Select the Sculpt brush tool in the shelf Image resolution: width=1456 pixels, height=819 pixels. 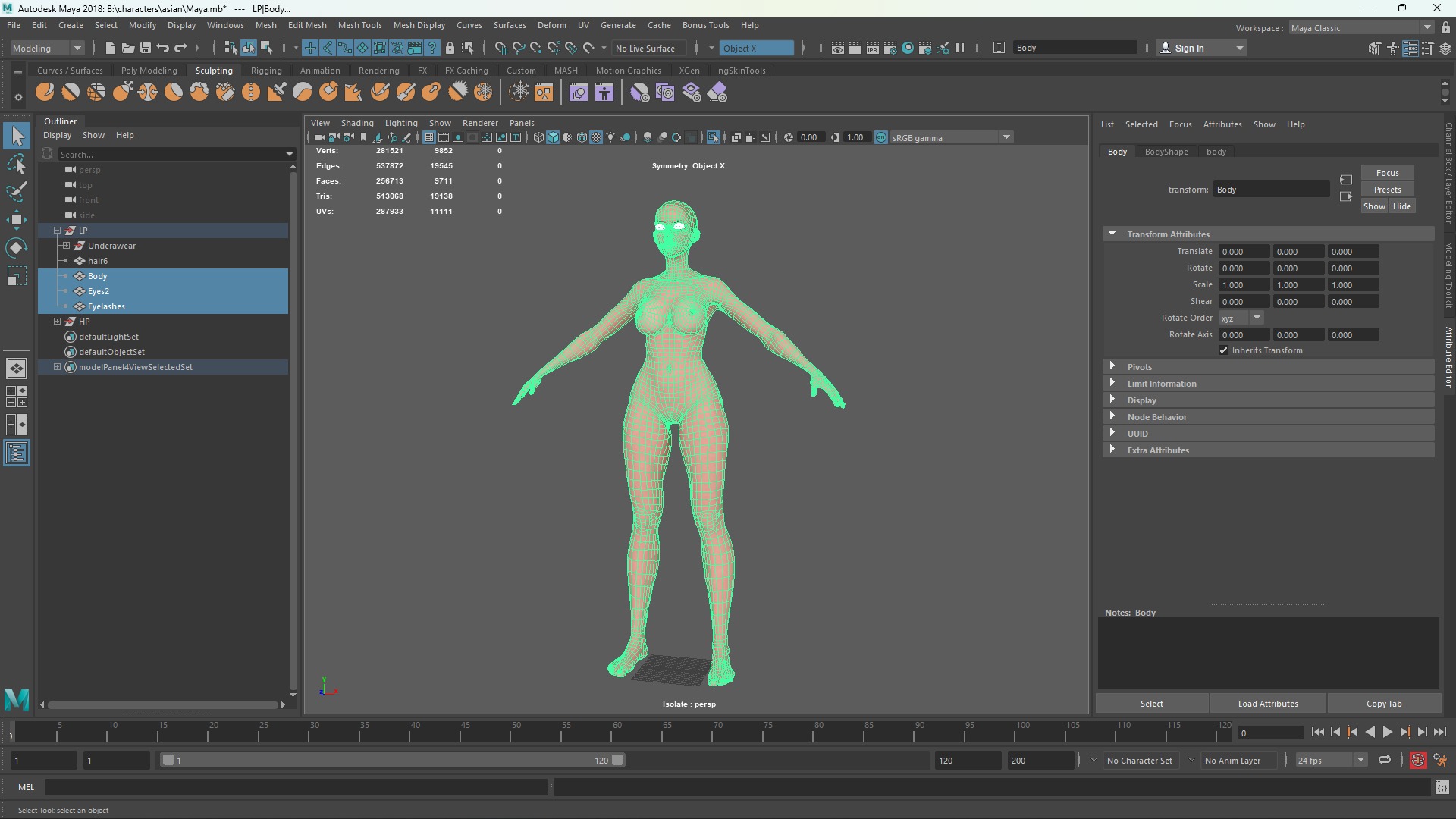(x=45, y=93)
